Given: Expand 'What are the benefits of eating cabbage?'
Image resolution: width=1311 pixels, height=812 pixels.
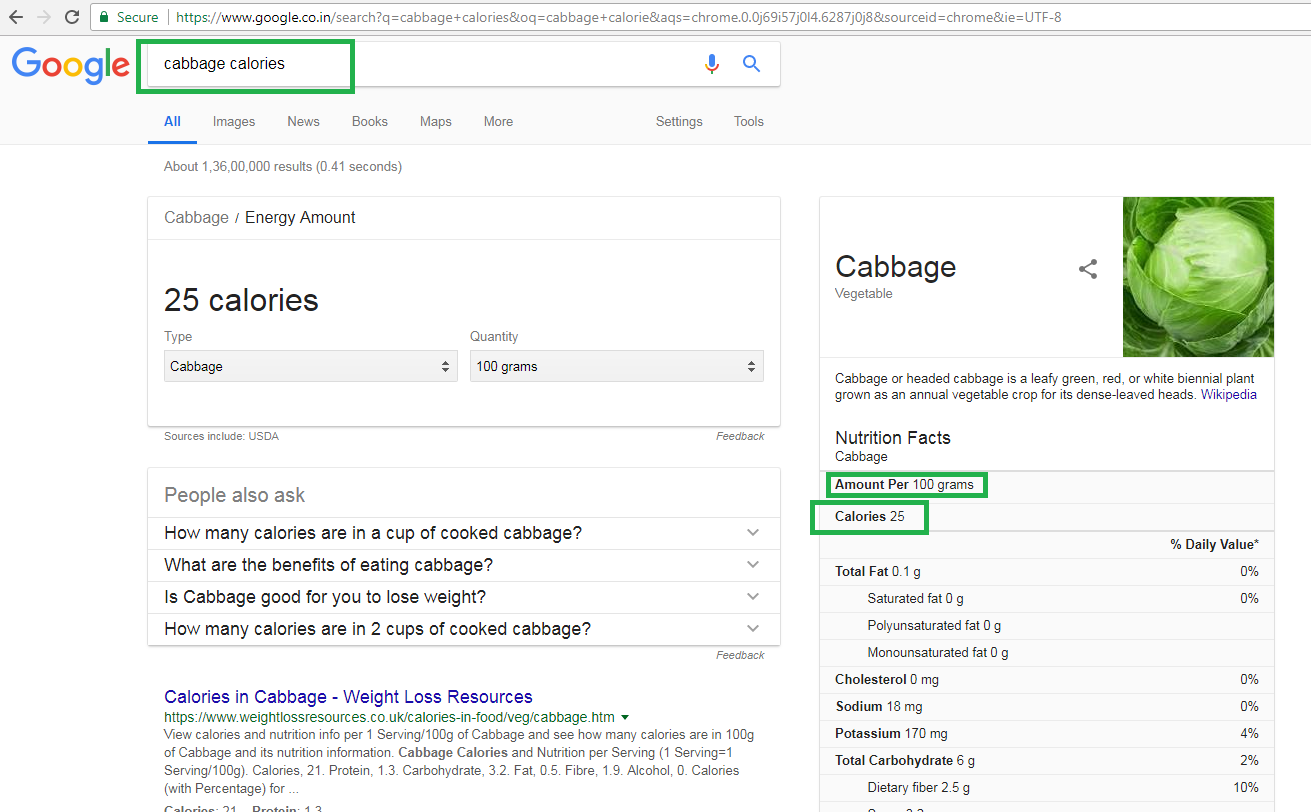Looking at the screenshot, I should coord(464,565).
